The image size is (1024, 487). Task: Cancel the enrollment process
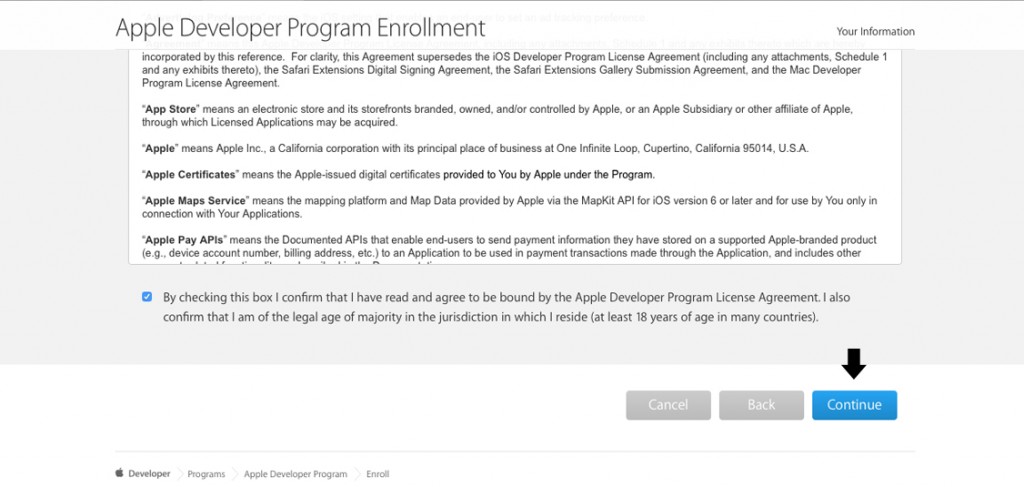[668, 405]
